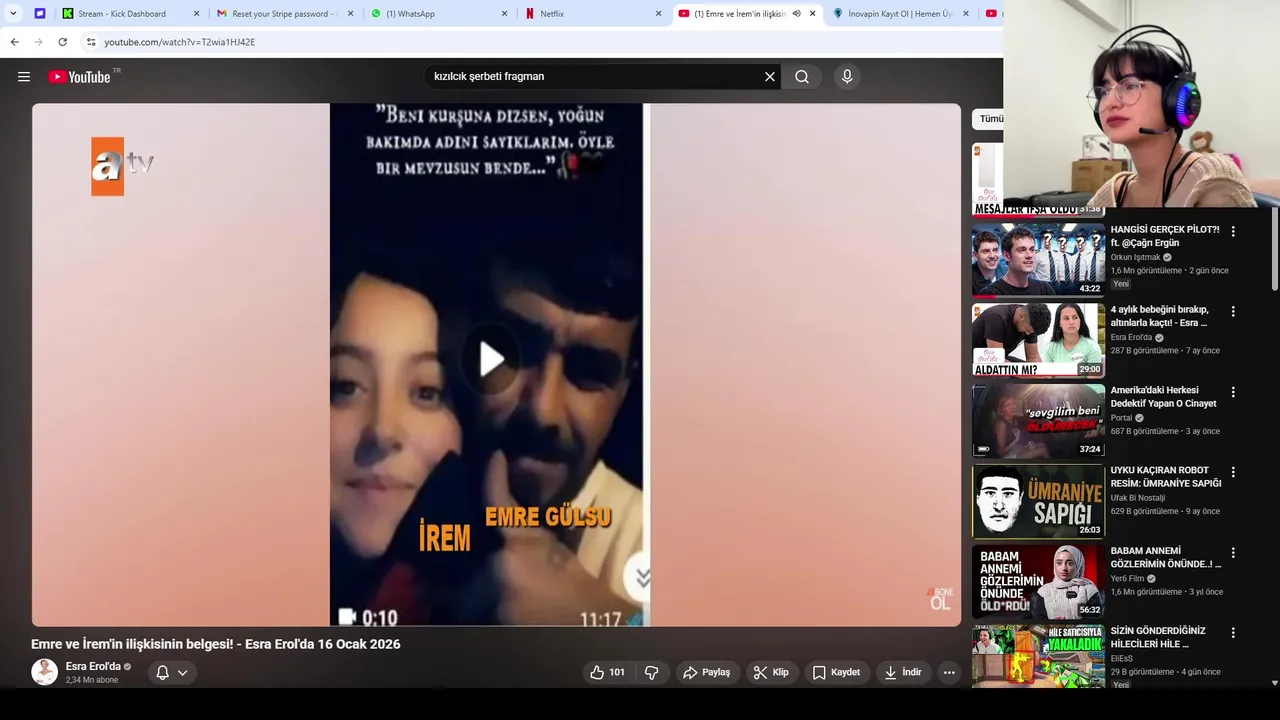Open options menu for SİZİN GÖNDERDİĞİNİZ HİLECİLERİ video
Image resolution: width=1280 pixels, height=720 pixels.
pos(1233,633)
